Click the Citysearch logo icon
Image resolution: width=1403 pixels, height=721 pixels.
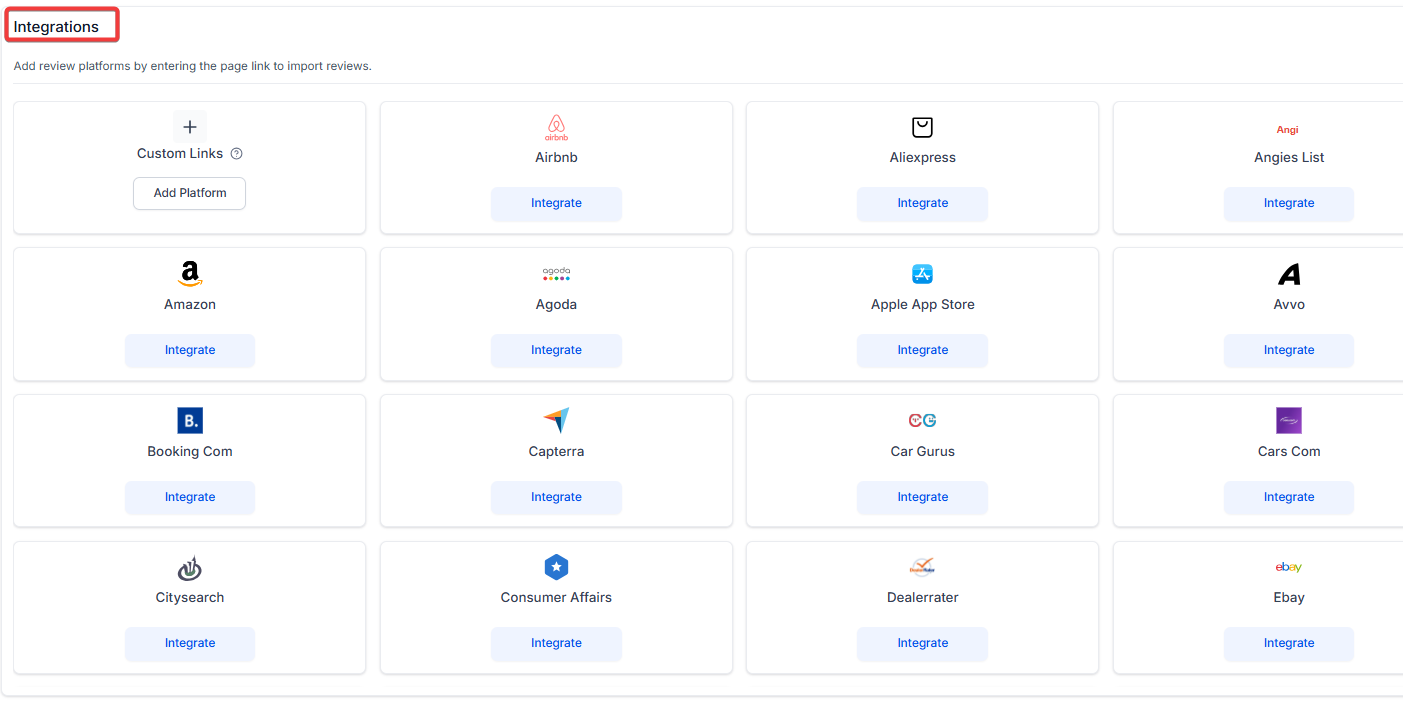click(x=190, y=568)
